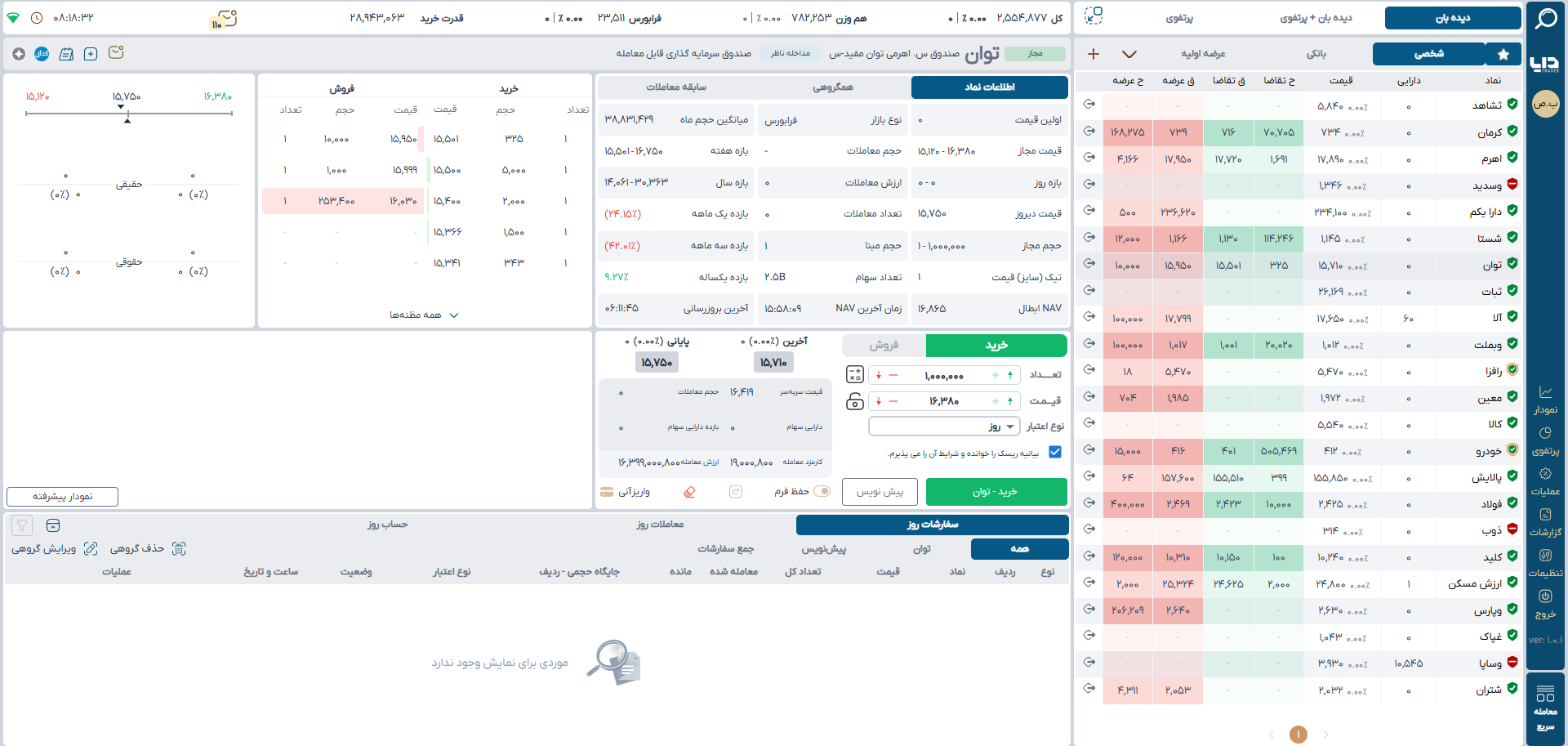Open تنظیمات (settings) in the sidebar
The width and height of the screenshot is (1568, 746).
(1545, 563)
